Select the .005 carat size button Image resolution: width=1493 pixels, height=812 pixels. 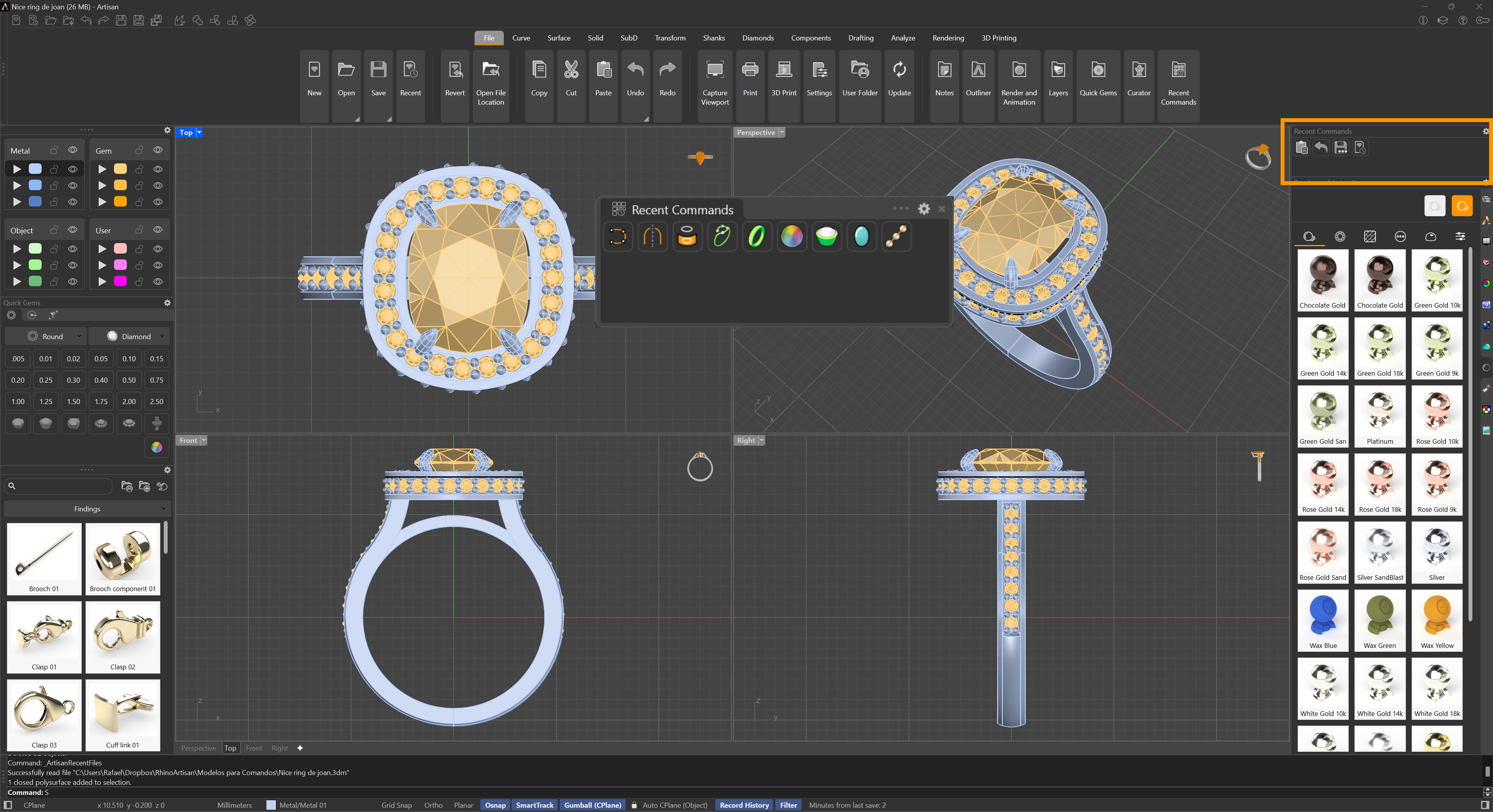pyautogui.click(x=18, y=359)
